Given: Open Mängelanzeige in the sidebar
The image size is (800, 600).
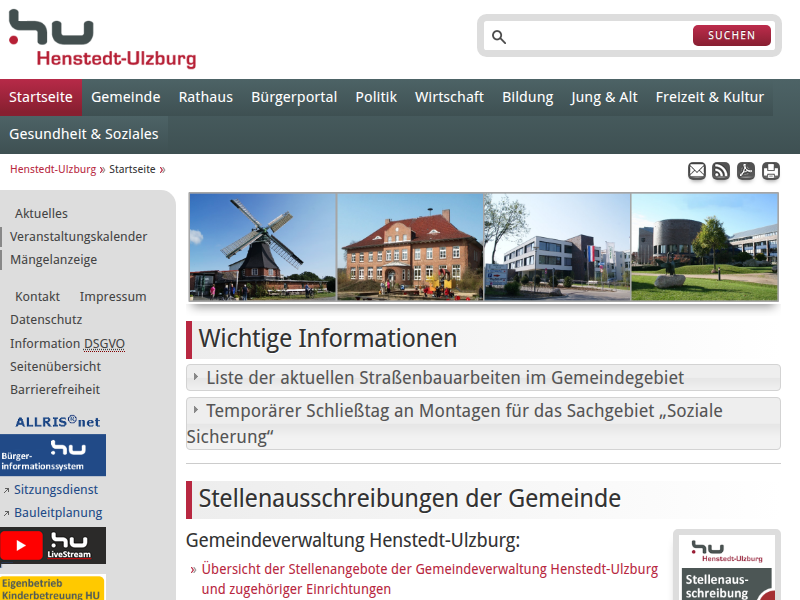Looking at the screenshot, I should pos(54,260).
